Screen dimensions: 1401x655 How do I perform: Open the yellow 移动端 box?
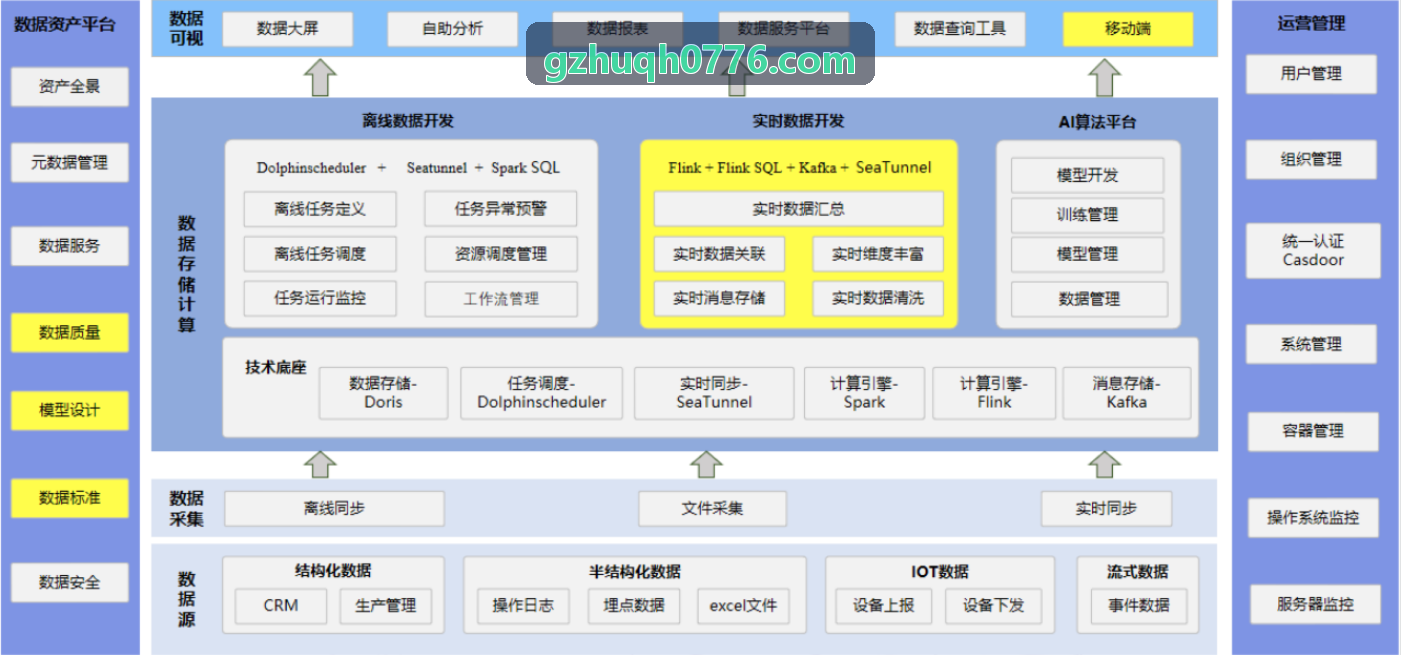pos(1128,29)
